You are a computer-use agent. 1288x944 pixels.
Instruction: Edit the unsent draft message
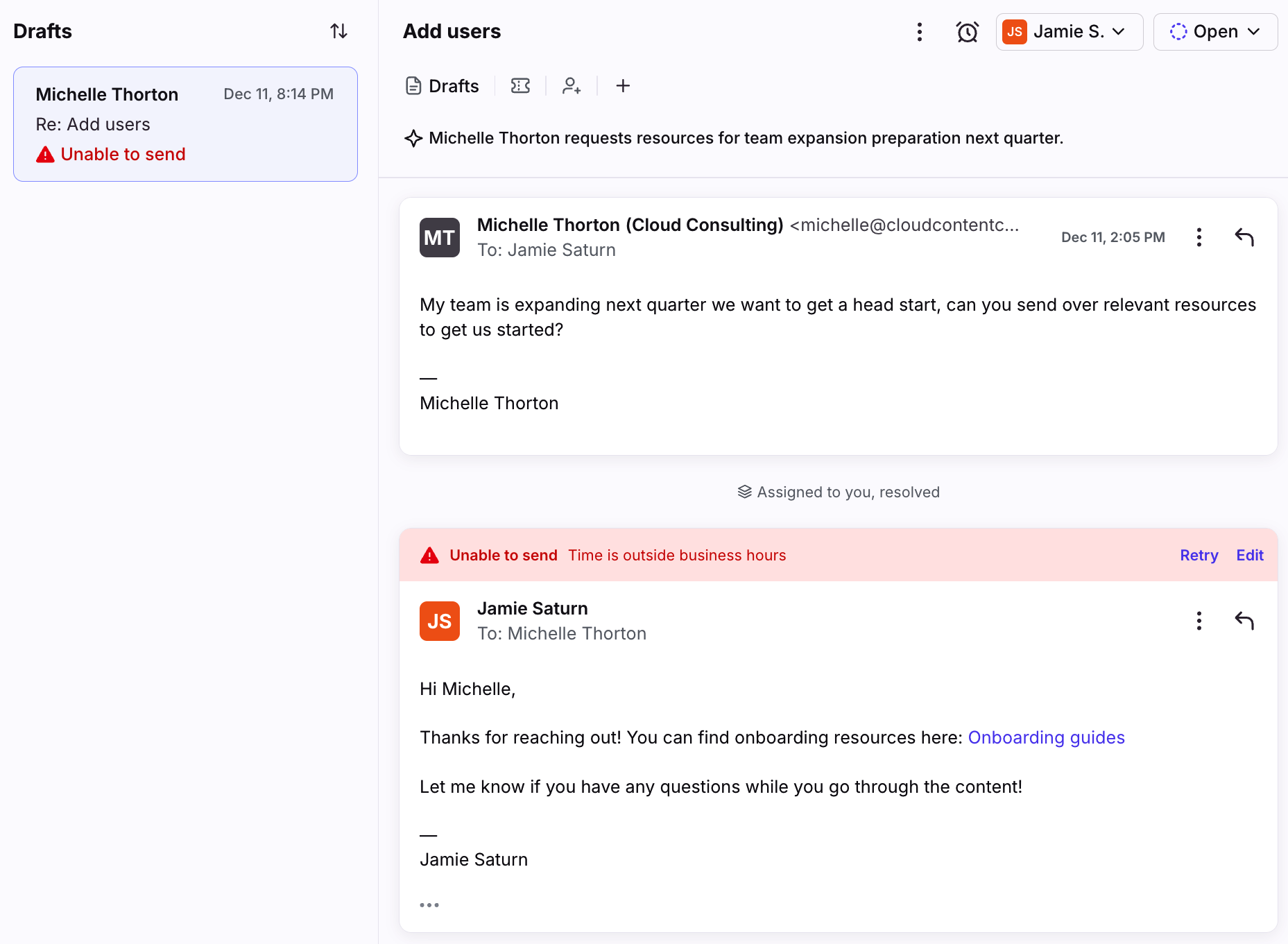click(x=1249, y=556)
